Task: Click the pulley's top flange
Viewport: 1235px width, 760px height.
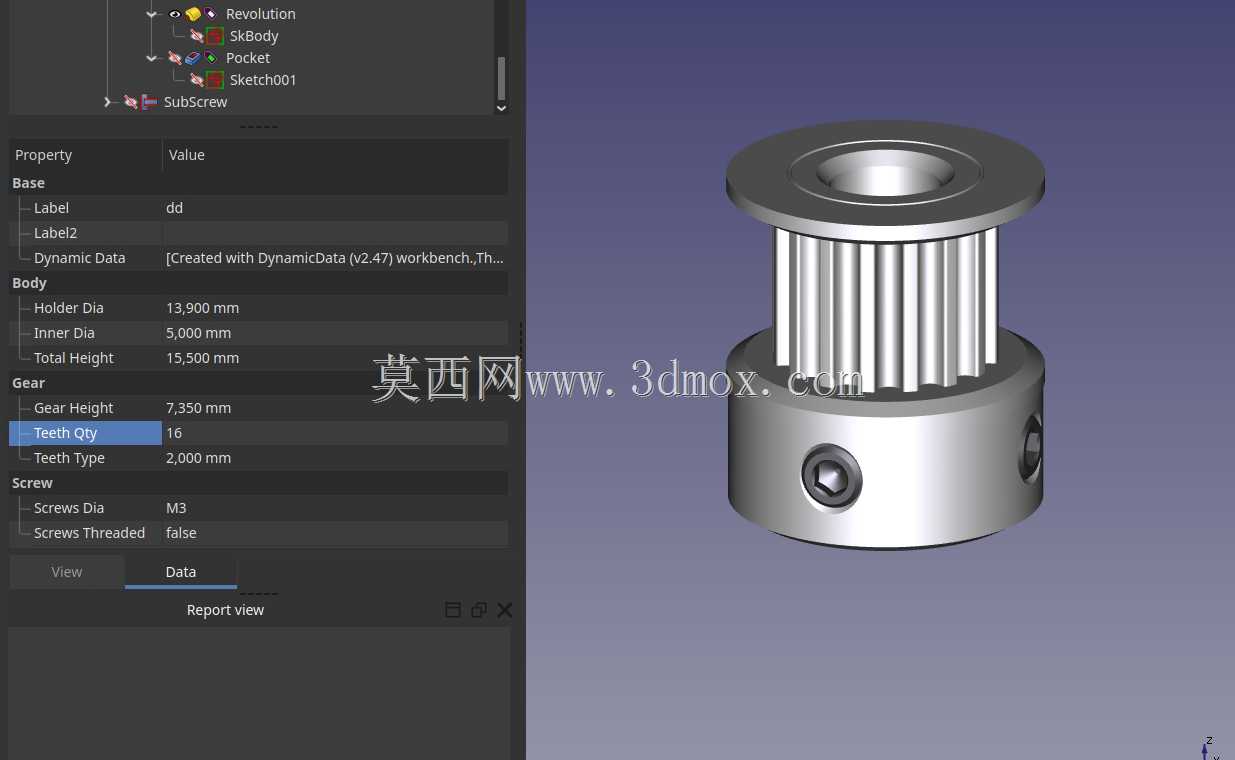Action: click(x=885, y=180)
